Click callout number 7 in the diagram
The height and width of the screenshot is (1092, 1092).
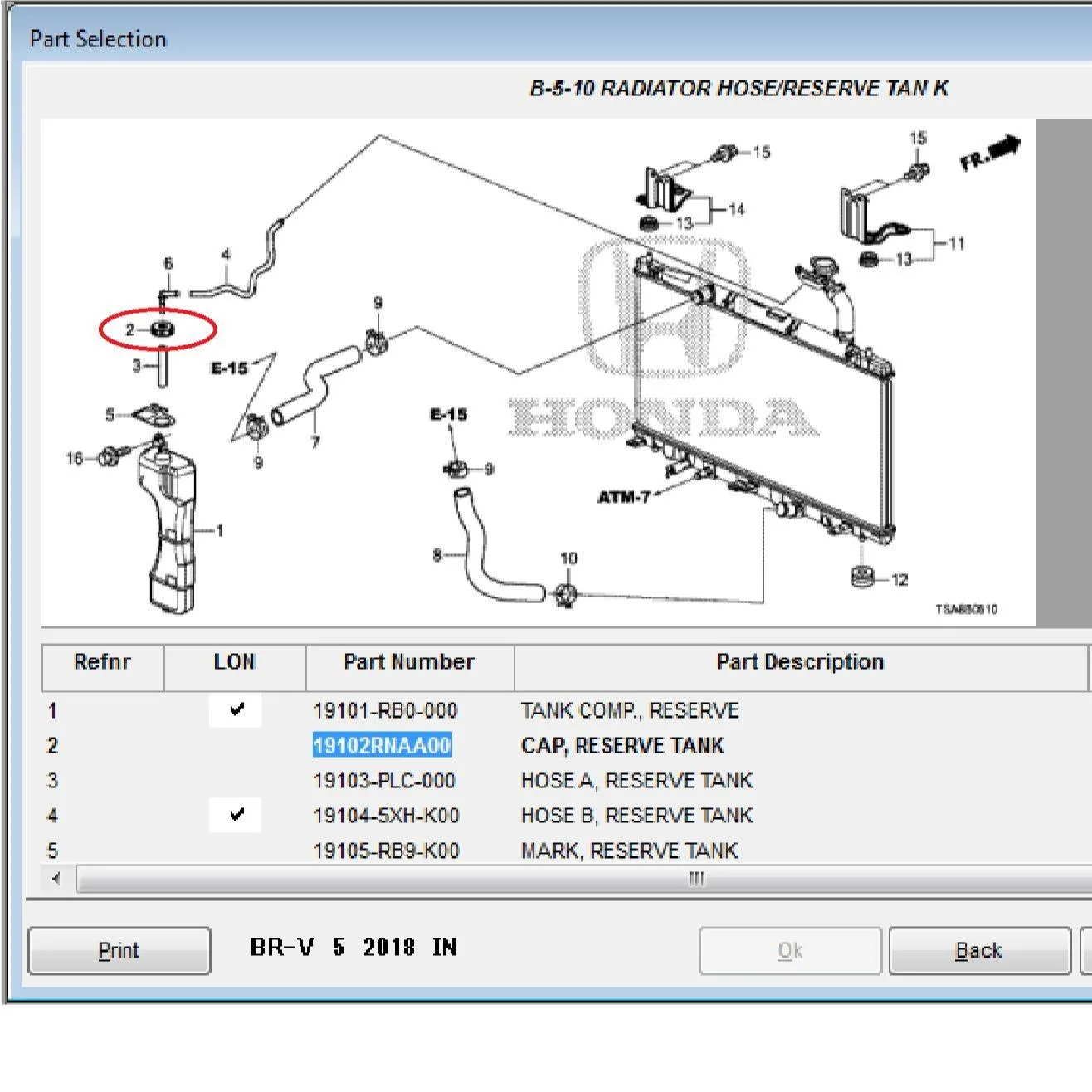[x=314, y=442]
